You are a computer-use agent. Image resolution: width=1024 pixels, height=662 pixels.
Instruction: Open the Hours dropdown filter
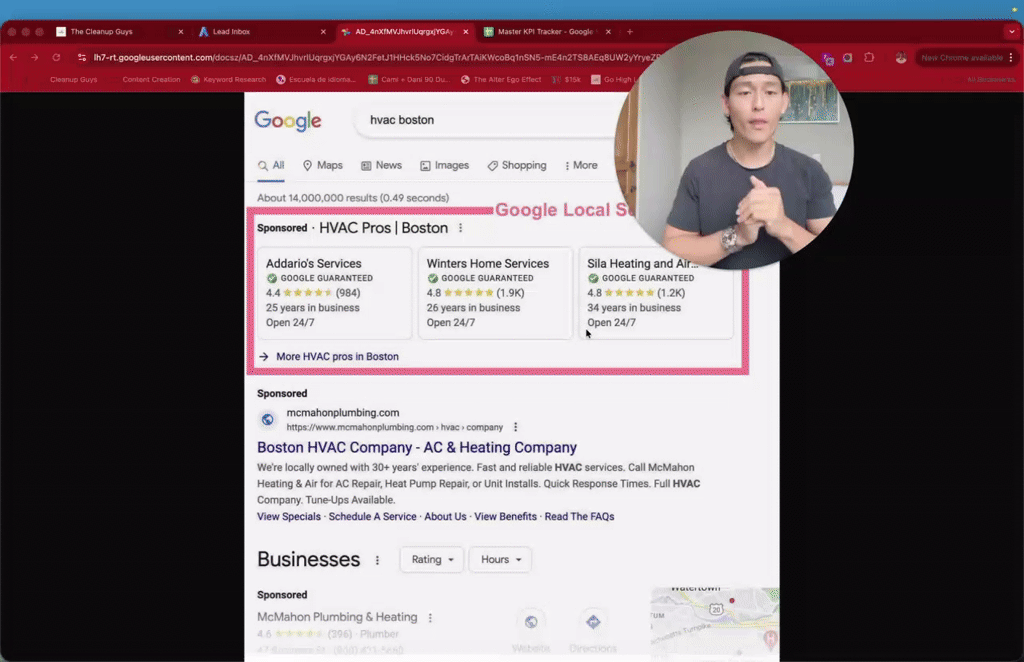(x=499, y=559)
